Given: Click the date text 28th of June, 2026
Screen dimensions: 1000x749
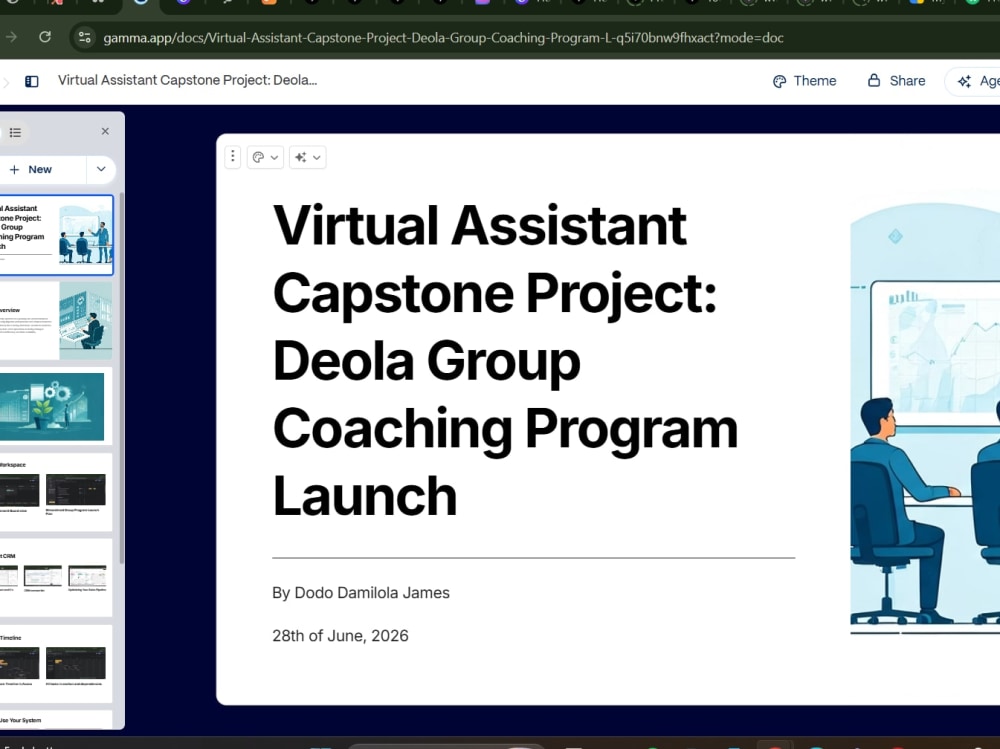Looking at the screenshot, I should click(x=341, y=636).
